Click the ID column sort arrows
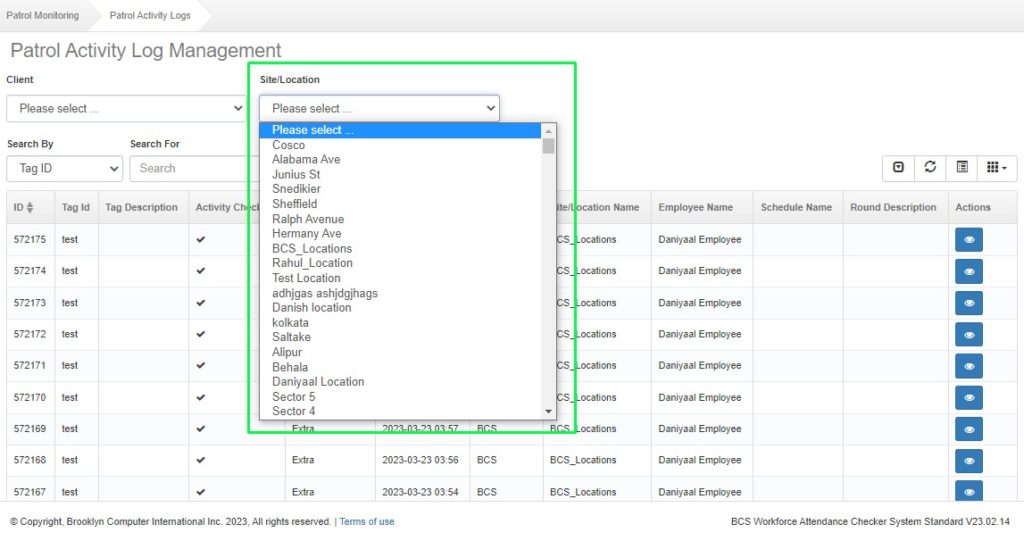Viewport: 1024px width, 541px height. [x=30, y=208]
